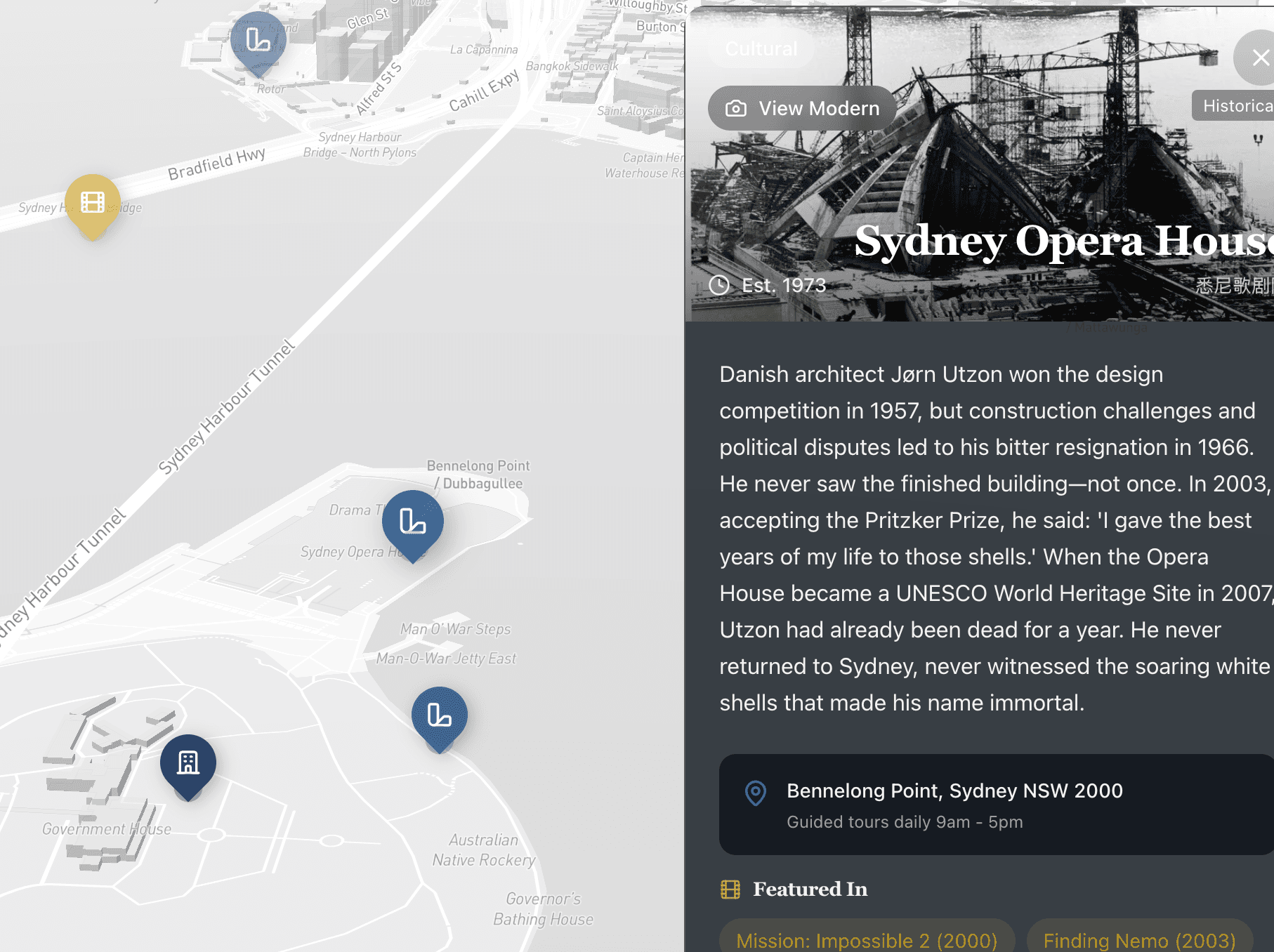This screenshot has height=952, width=1274.
Task: Click the location pin icon in address card
Action: pos(756,793)
